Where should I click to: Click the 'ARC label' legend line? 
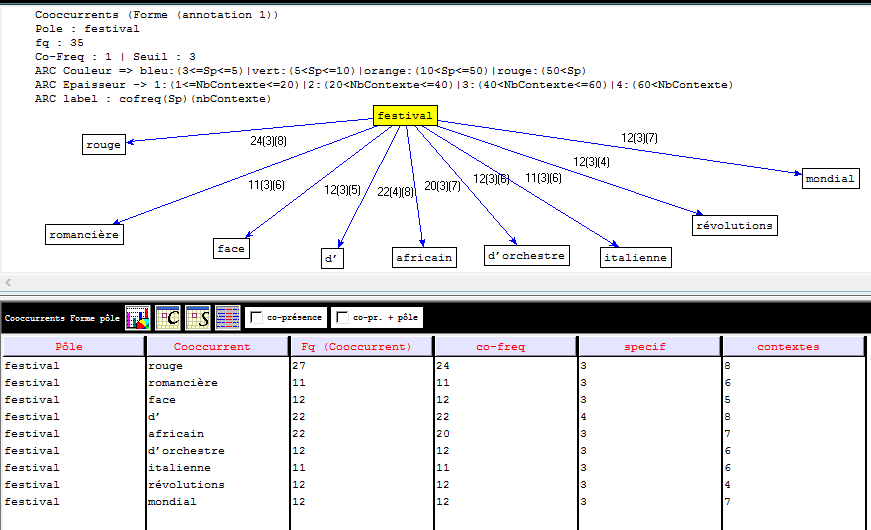pyautogui.click(x=153, y=99)
